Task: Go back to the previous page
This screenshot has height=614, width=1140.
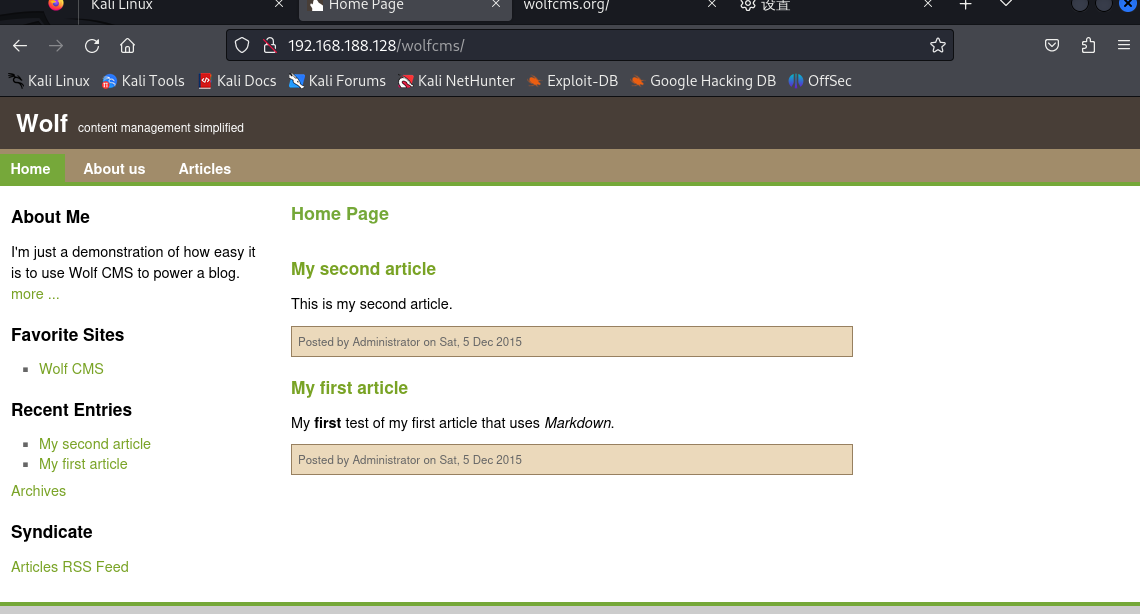Action: (x=20, y=46)
